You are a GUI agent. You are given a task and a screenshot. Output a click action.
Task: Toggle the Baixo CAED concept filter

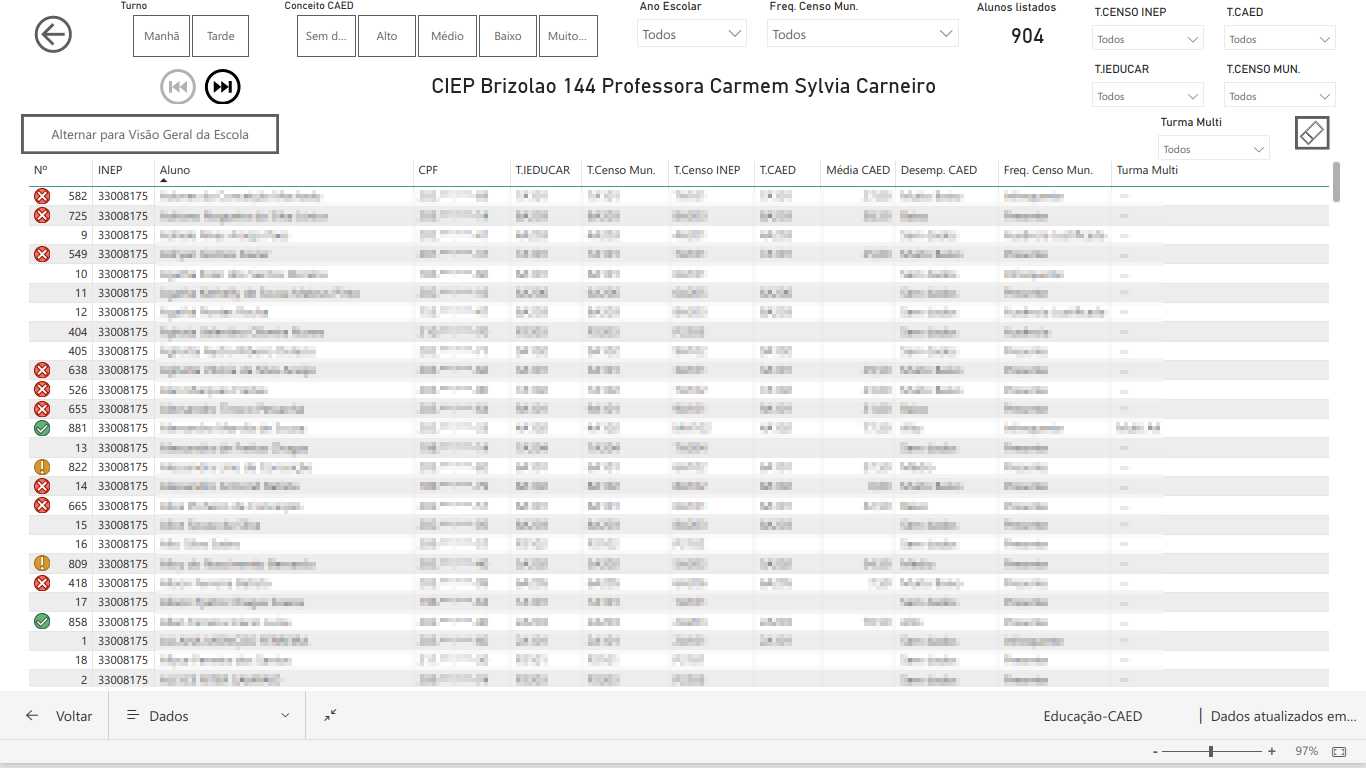(x=507, y=36)
